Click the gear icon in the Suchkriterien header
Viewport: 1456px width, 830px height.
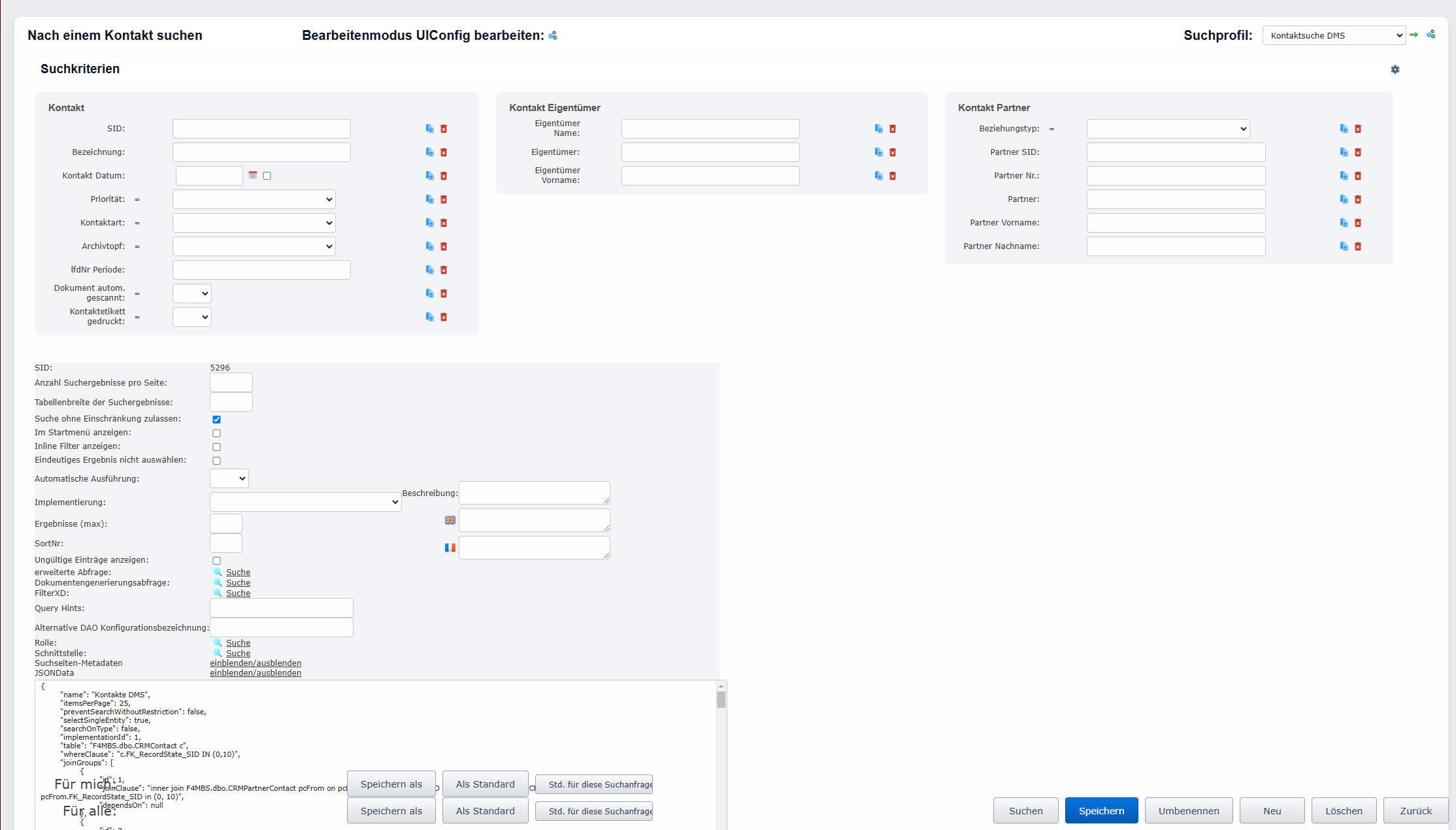pos(1395,69)
